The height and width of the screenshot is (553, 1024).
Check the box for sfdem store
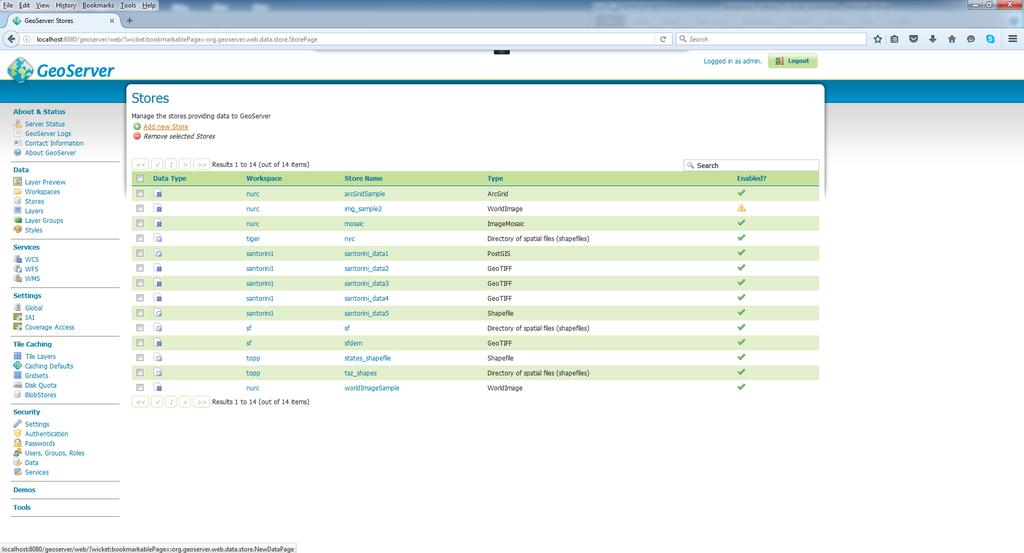[140, 343]
